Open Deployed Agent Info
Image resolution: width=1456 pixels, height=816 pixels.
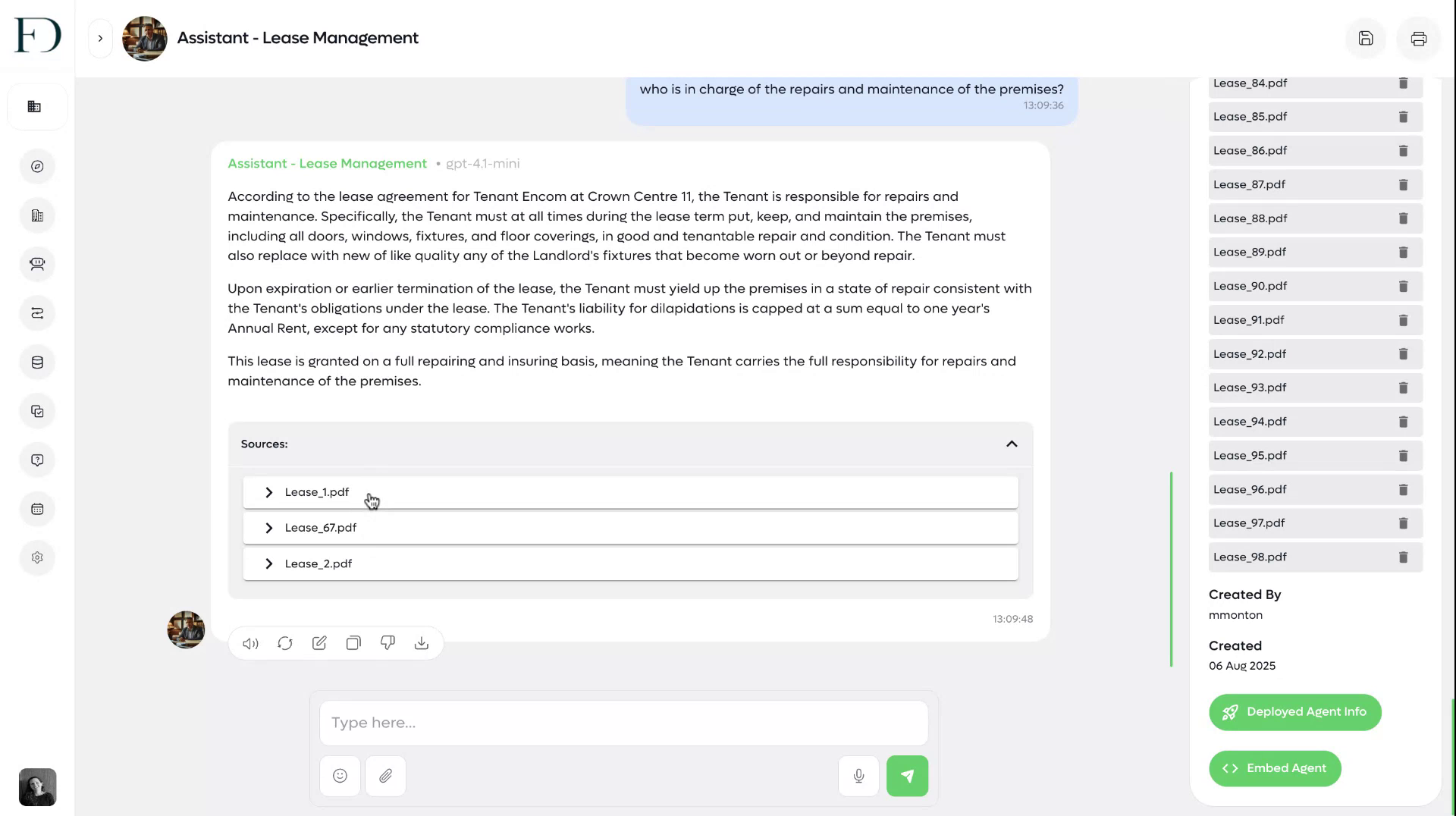click(x=1295, y=713)
